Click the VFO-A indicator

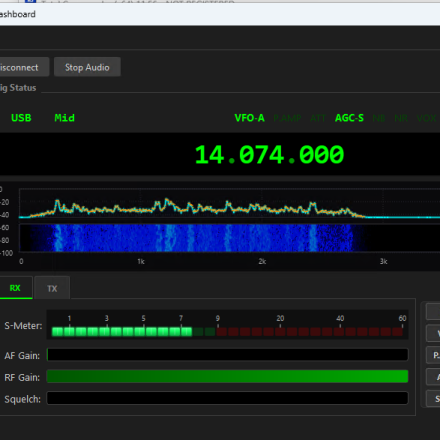click(x=249, y=118)
